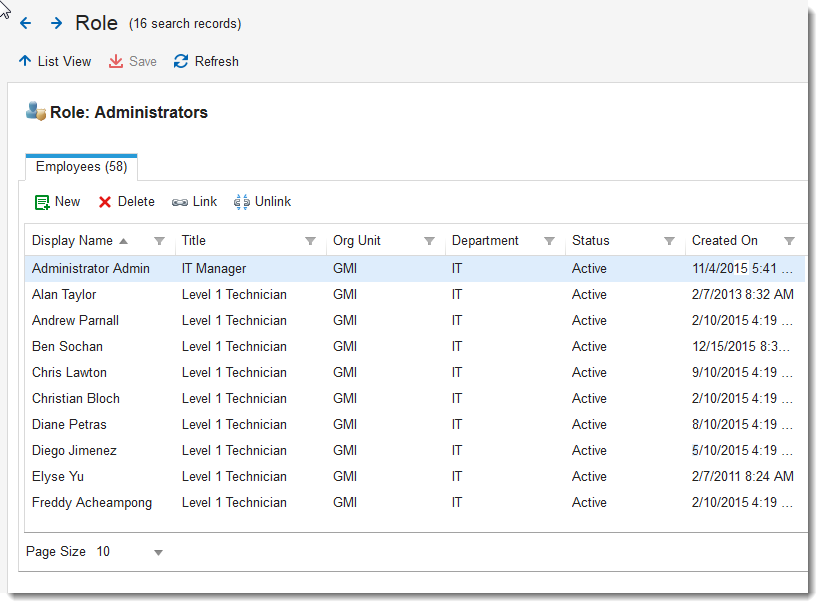Go back with the left arrow
The width and height of the screenshot is (823, 608).
26,23
